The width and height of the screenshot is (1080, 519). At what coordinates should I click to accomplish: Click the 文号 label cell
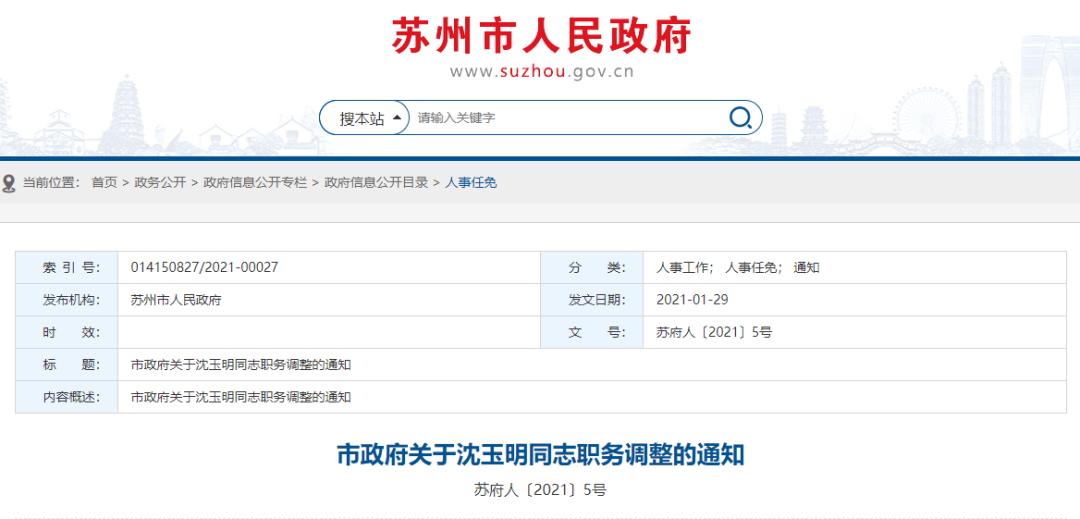592,332
